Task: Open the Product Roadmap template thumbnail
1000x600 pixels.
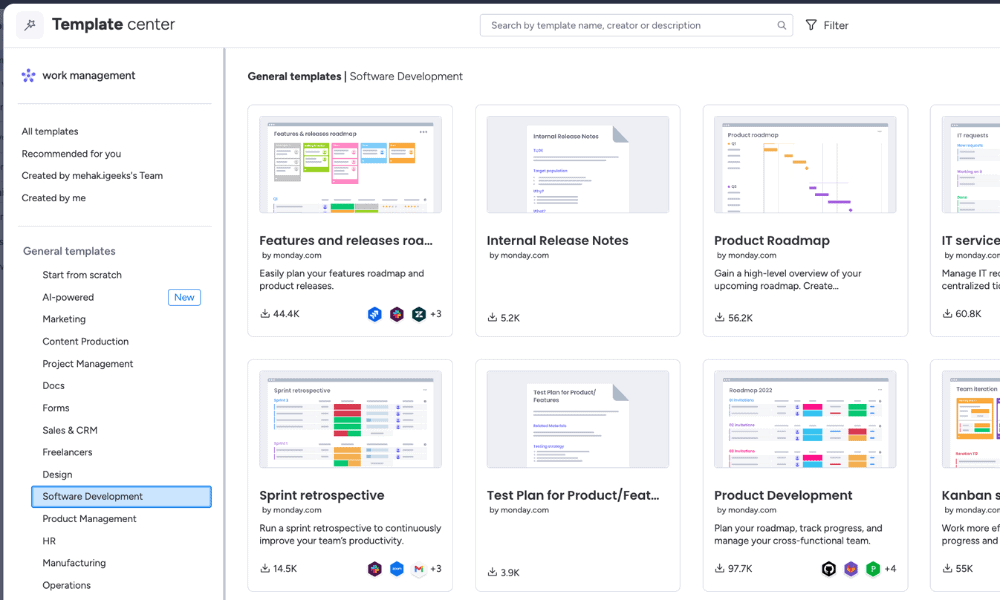Action: click(x=805, y=164)
